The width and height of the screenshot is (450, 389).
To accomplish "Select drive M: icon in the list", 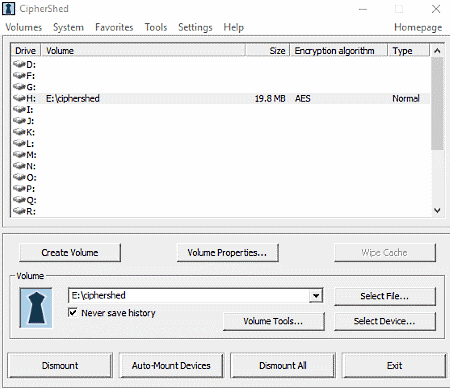I will pyautogui.click(x=19, y=155).
